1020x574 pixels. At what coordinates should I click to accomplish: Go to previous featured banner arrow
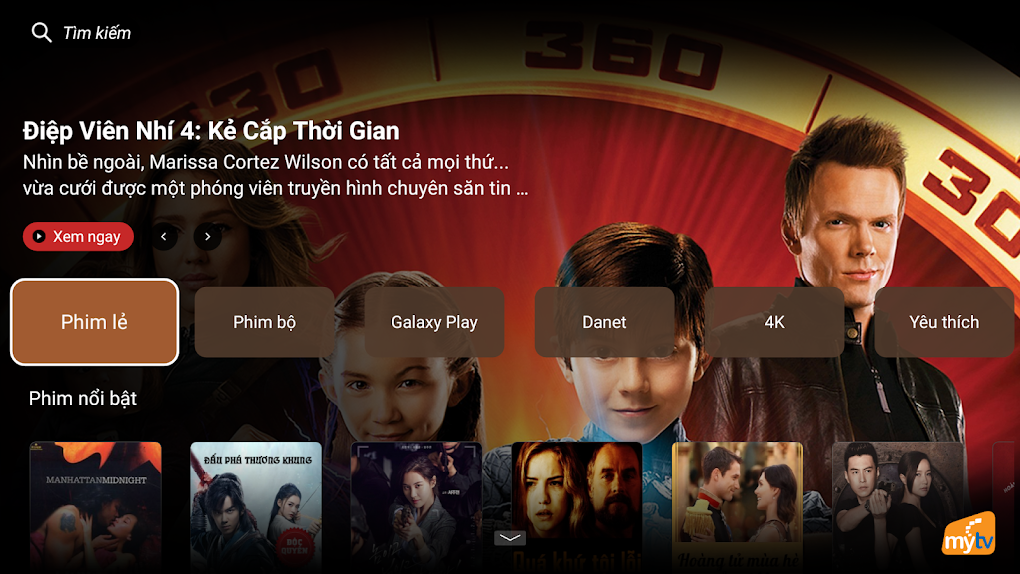(164, 236)
